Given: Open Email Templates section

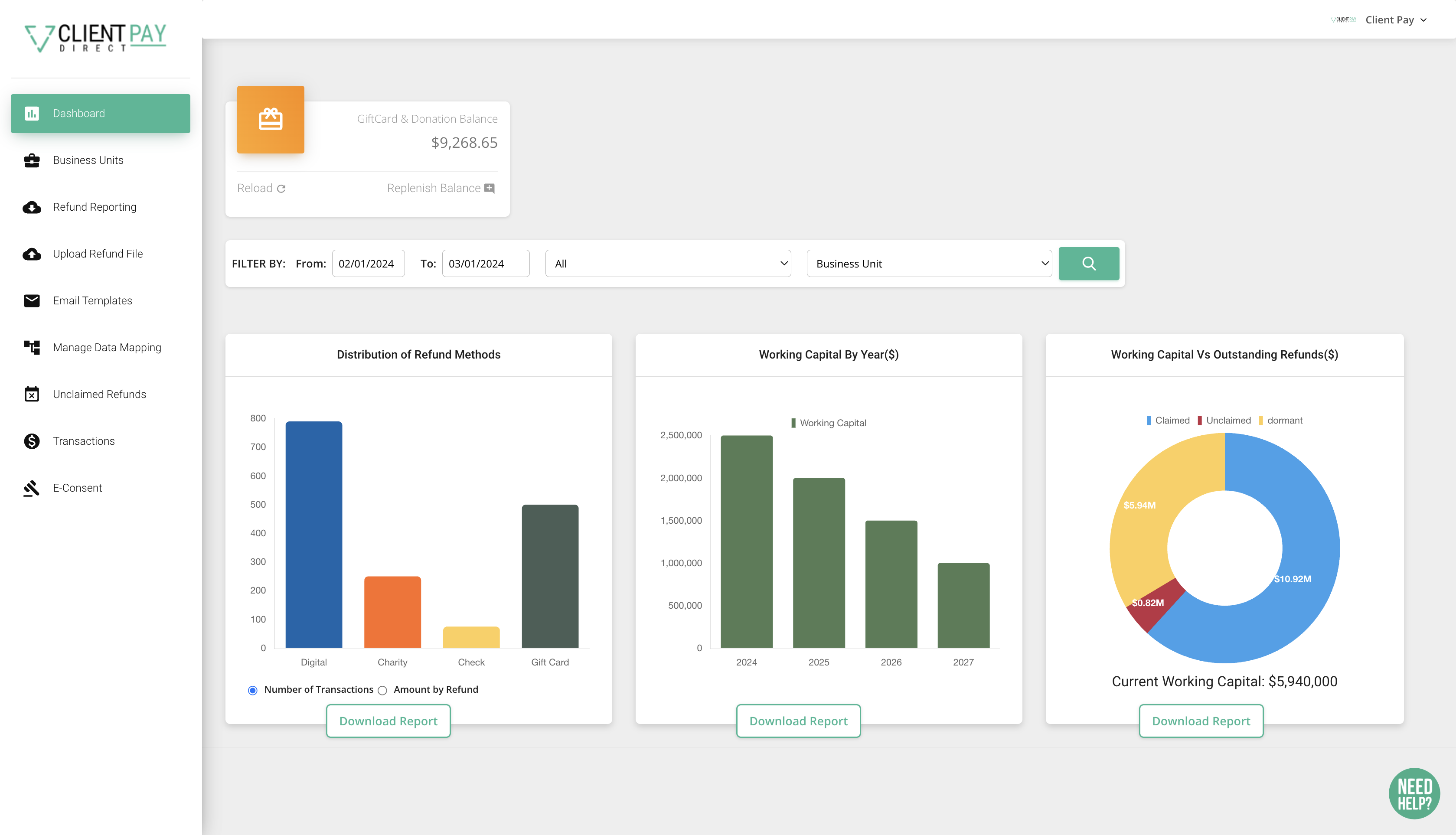Looking at the screenshot, I should pos(100,300).
